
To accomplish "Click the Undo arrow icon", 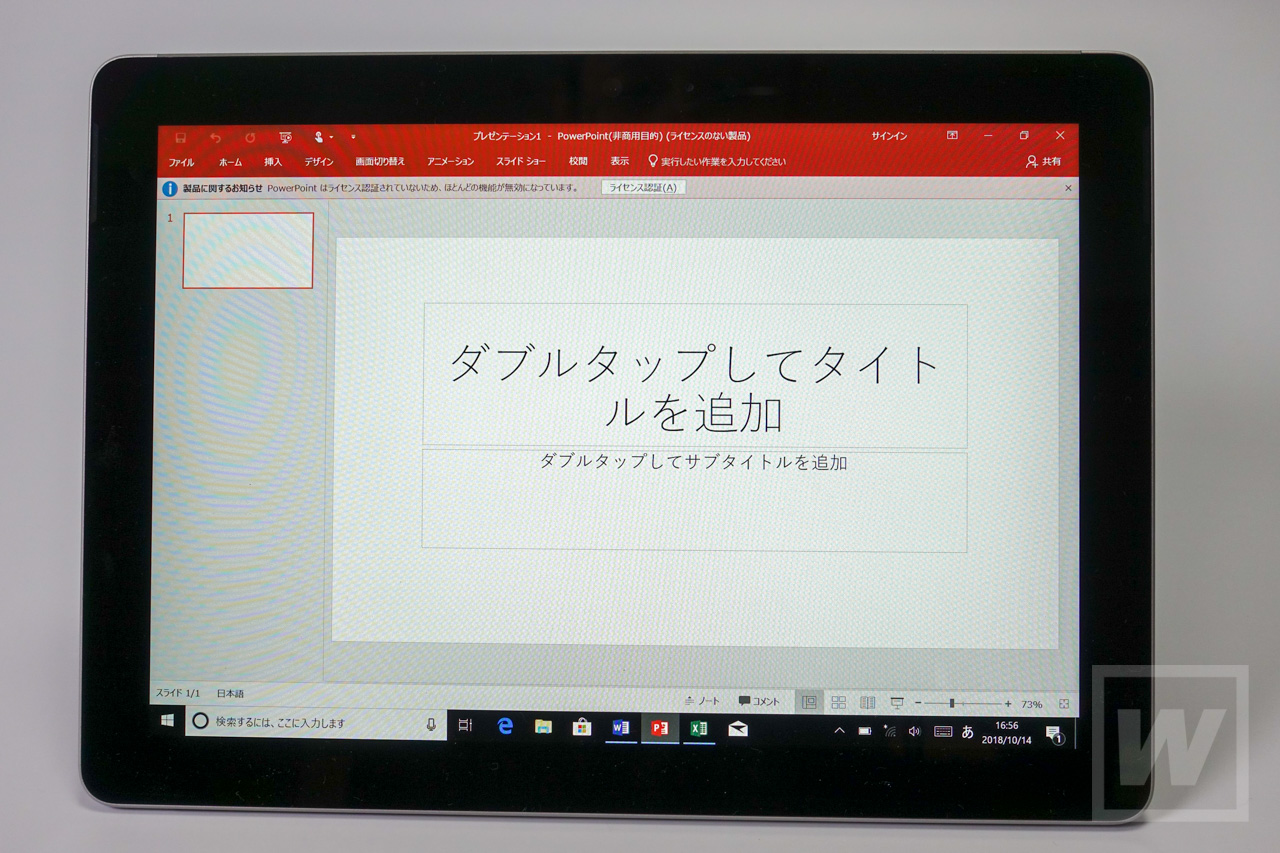I will 215,137.
